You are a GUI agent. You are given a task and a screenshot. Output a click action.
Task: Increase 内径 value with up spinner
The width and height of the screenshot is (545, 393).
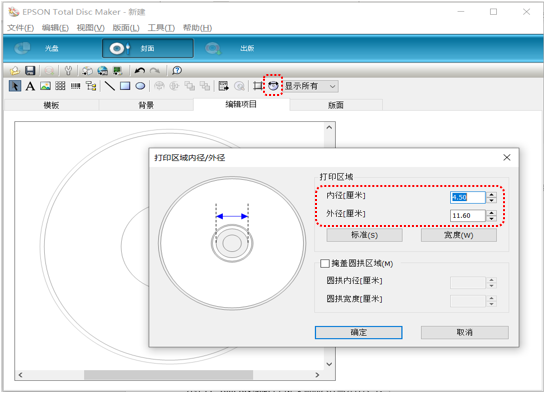[491, 195]
